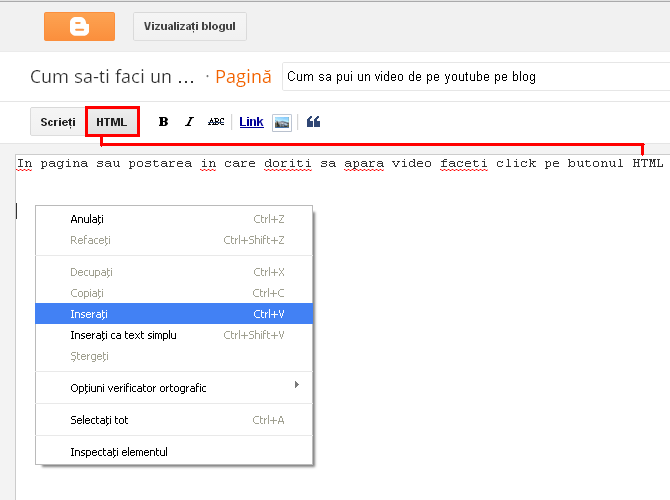The height and width of the screenshot is (500, 670).
Task: Click the HTML editor text line
Action: (x=340, y=163)
